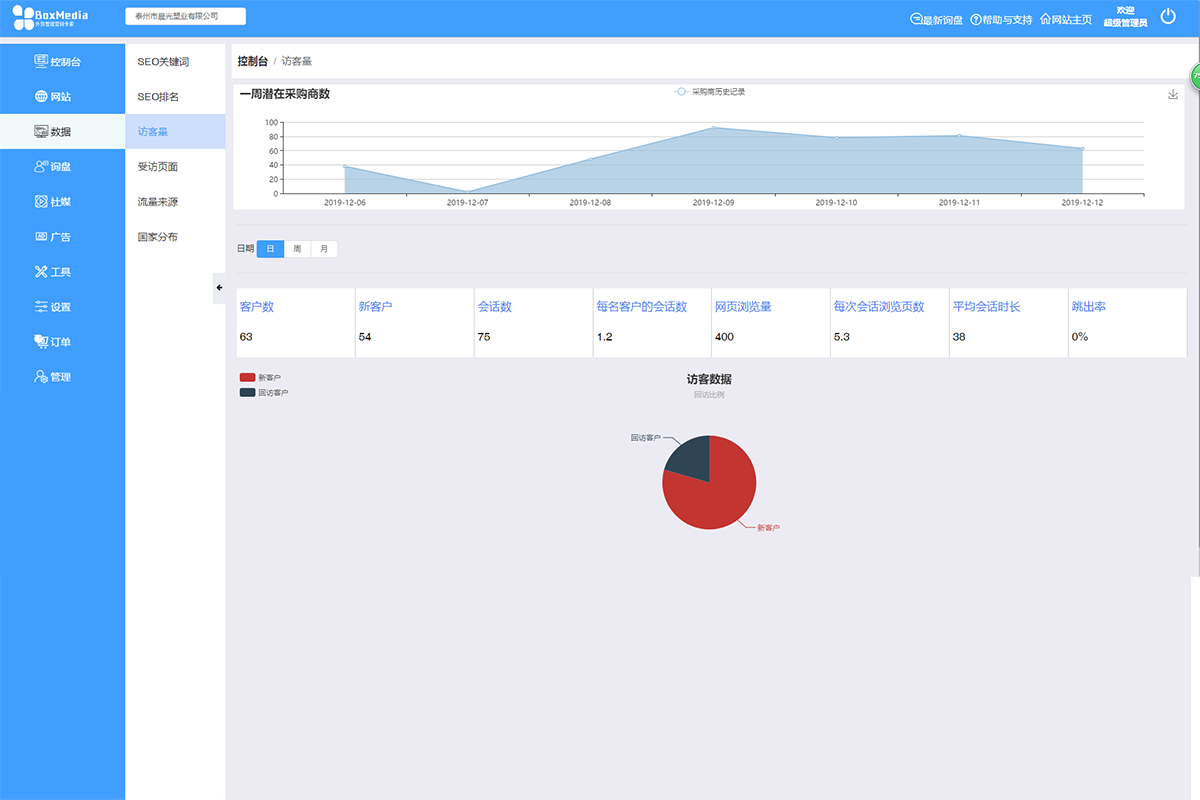Toggle 回访客户 dark legend swatch
Screen dimensions: 1200x800
tap(248, 393)
